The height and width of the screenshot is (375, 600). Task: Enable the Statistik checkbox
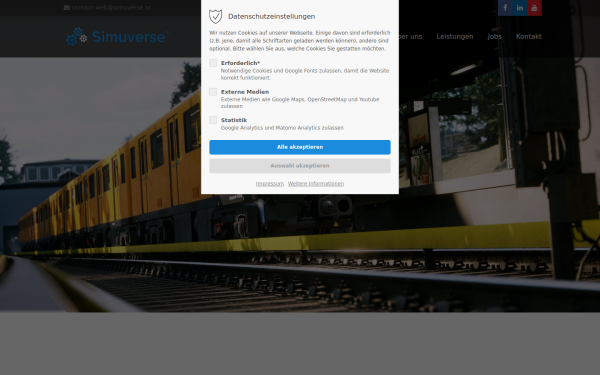(213, 120)
